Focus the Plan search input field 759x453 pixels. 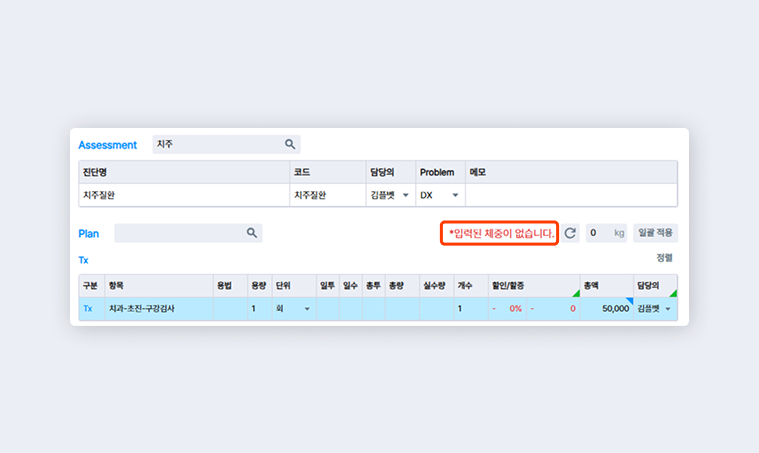pyautogui.click(x=188, y=233)
